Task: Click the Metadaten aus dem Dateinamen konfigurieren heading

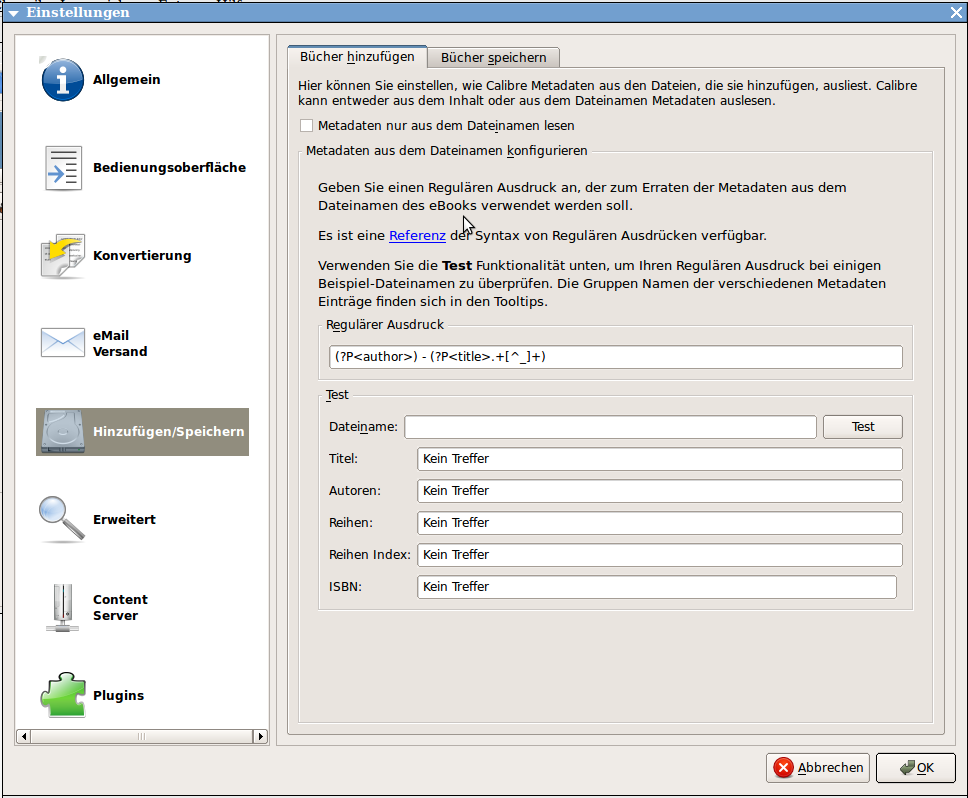Action: click(446, 151)
